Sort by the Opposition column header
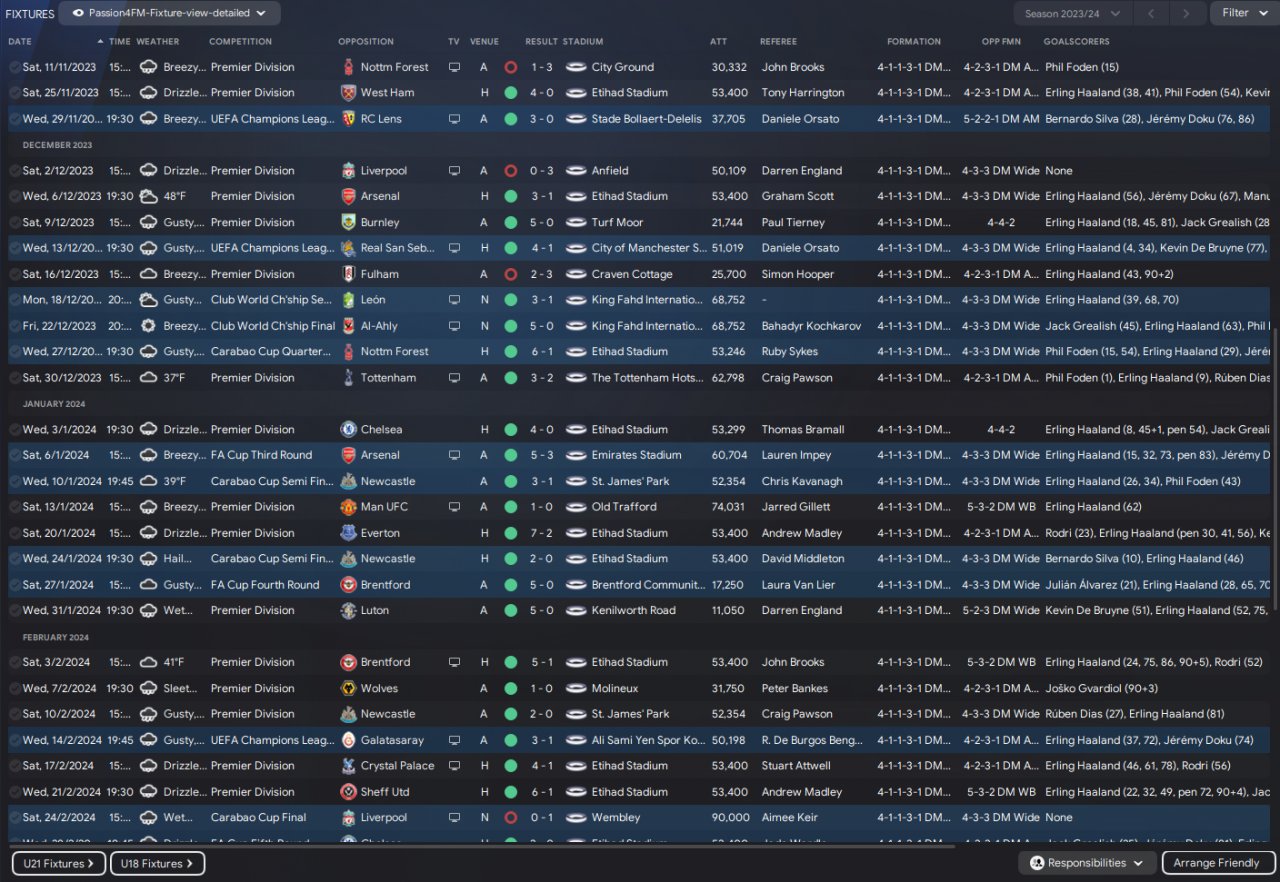The width and height of the screenshot is (1280, 882). click(x=366, y=42)
